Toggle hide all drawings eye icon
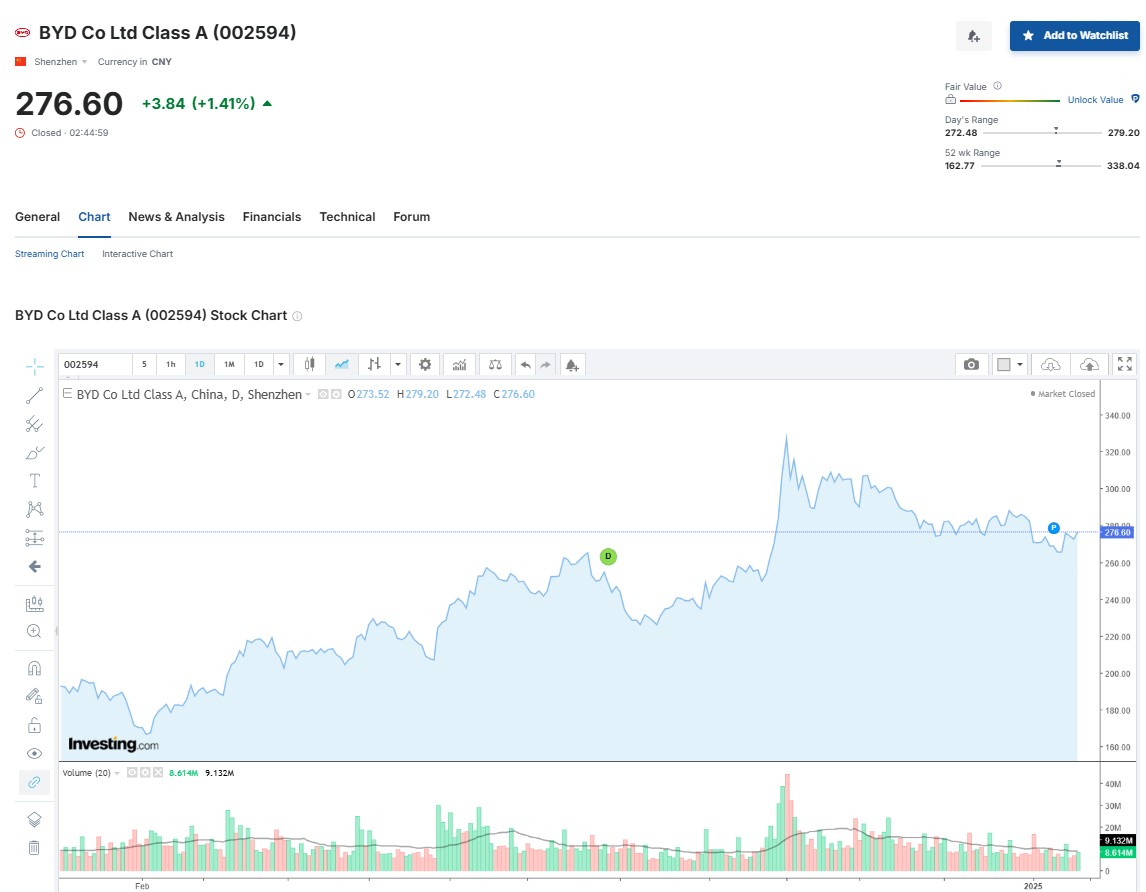 point(34,754)
